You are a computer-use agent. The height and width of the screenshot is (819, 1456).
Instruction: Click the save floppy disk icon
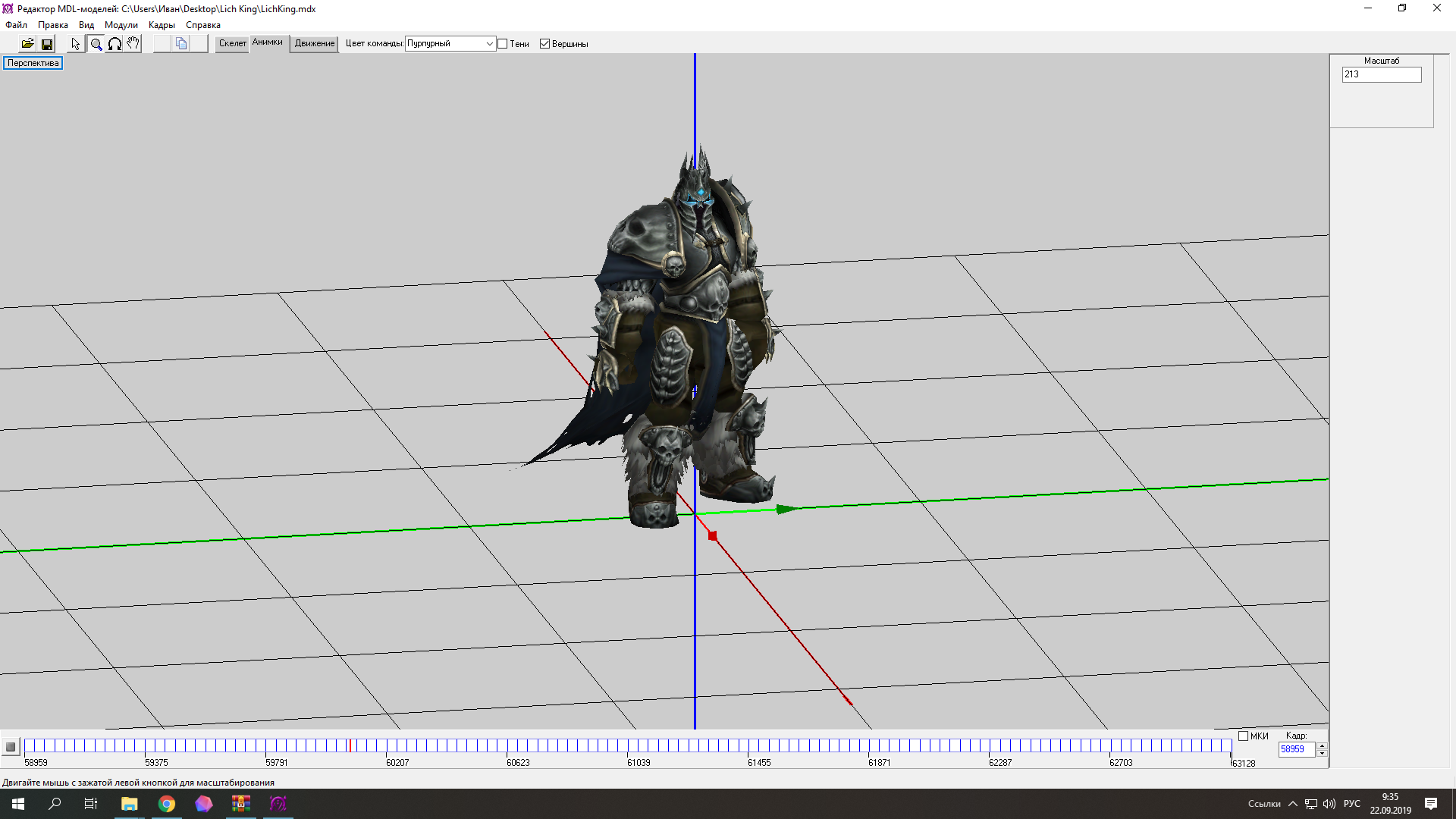(x=47, y=44)
